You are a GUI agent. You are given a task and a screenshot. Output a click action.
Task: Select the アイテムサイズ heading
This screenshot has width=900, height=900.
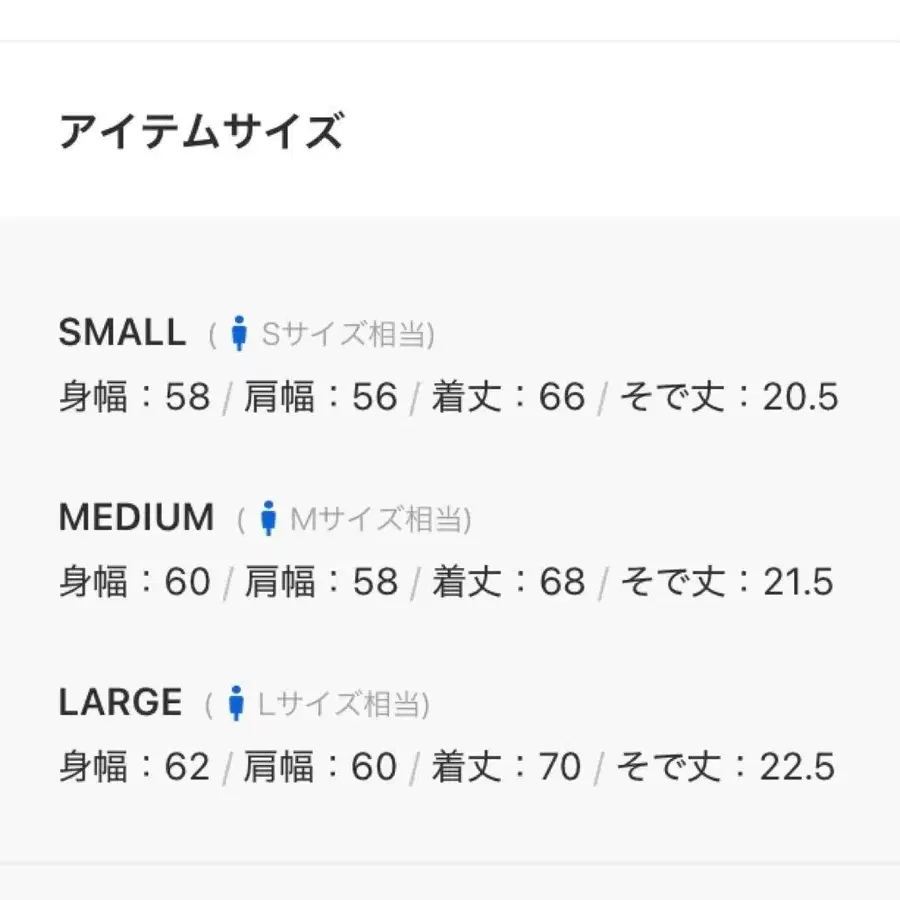point(201,131)
